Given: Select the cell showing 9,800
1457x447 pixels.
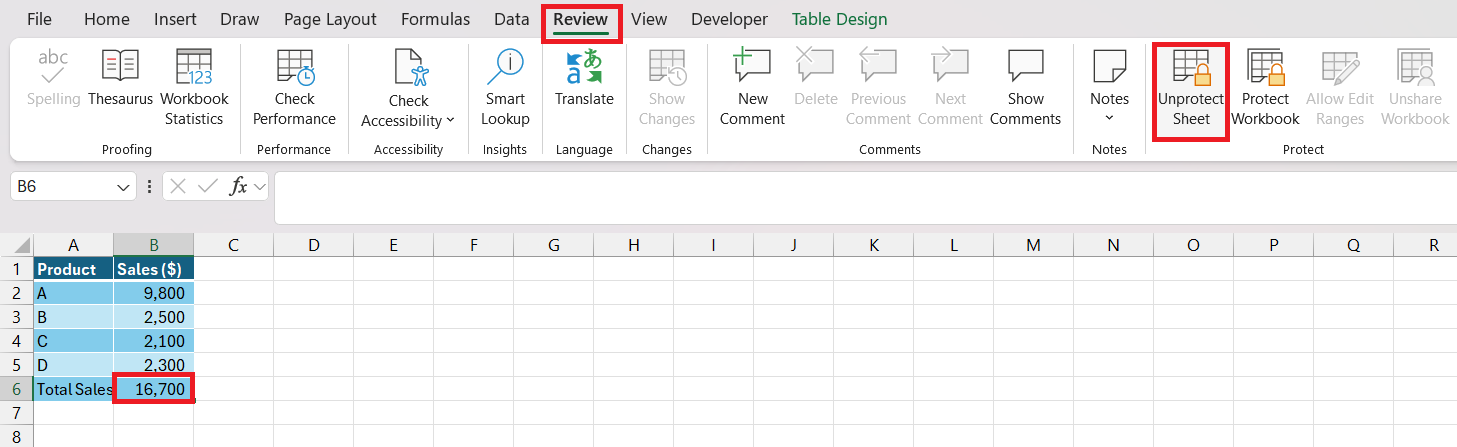Looking at the screenshot, I should click(153, 293).
